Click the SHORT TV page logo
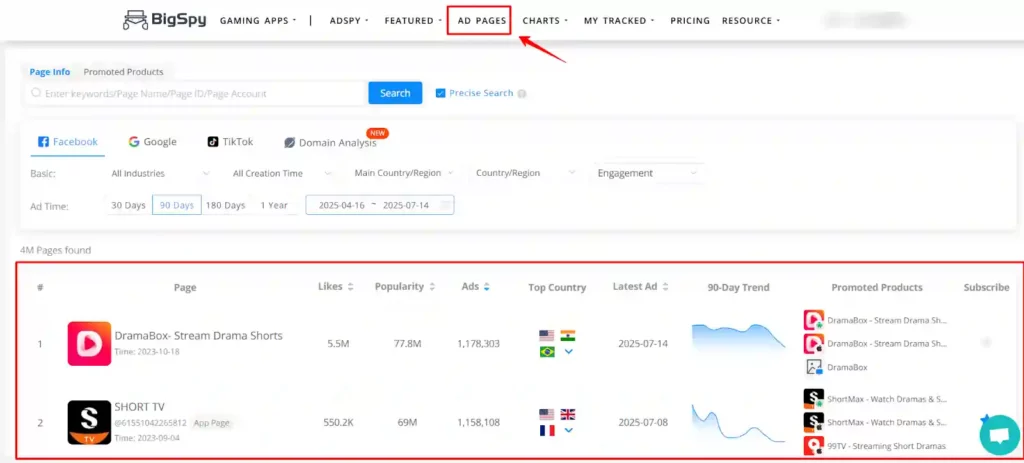Screen dimensions: 1024x463 (x=89, y=422)
